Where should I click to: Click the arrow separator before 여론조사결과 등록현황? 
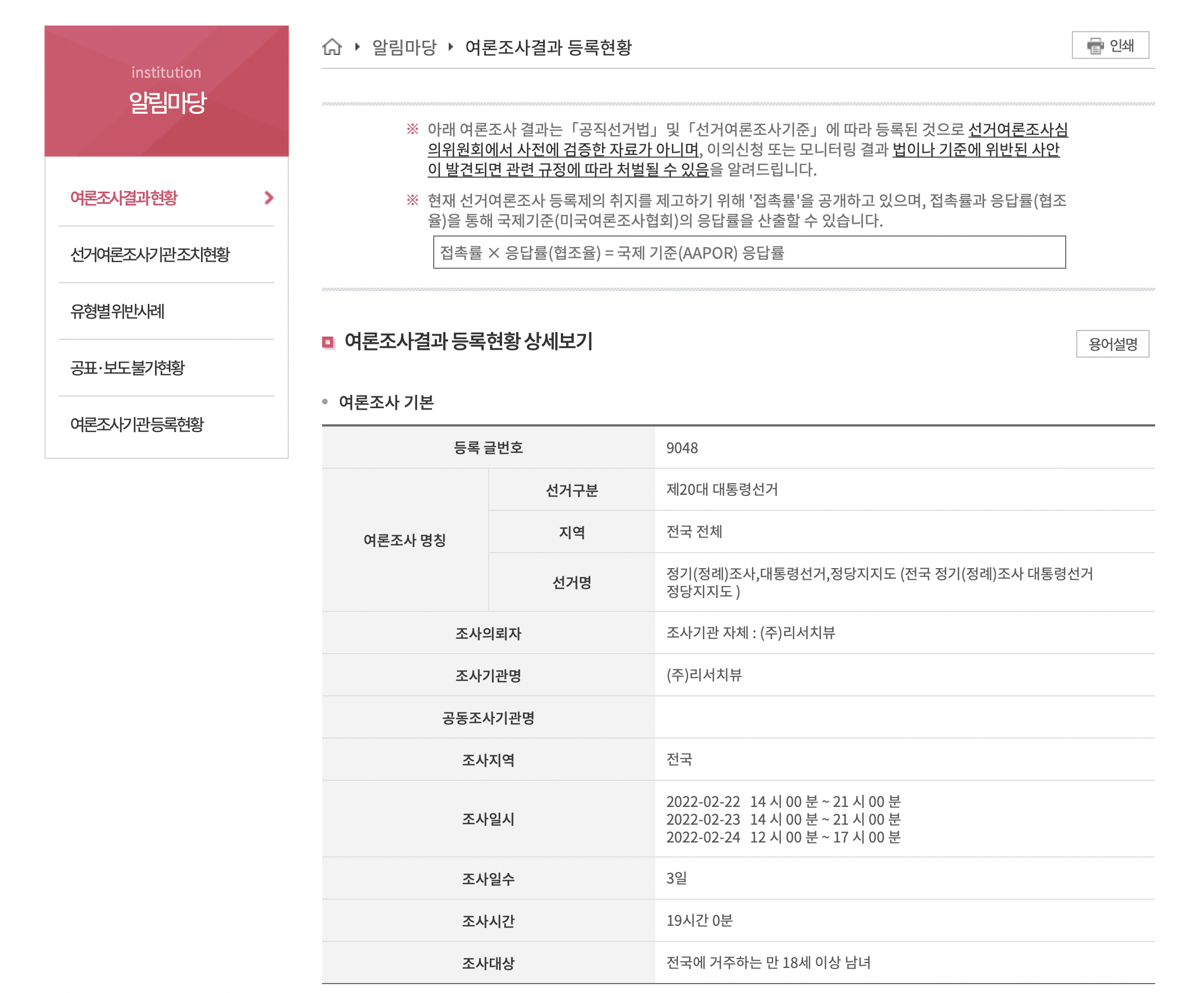point(451,46)
